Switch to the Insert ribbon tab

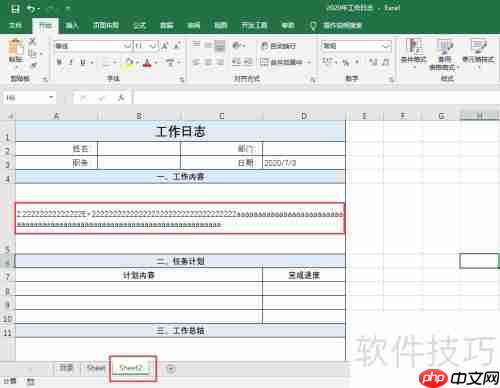click(x=72, y=25)
